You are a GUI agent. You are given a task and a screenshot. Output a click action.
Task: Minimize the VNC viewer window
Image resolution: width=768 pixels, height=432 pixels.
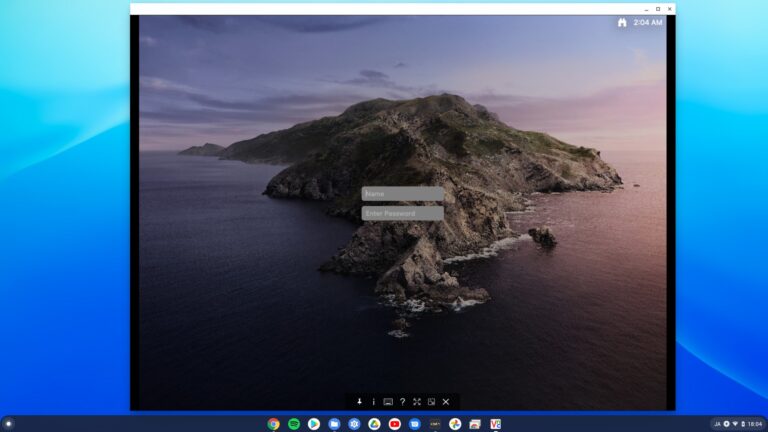[x=647, y=9]
